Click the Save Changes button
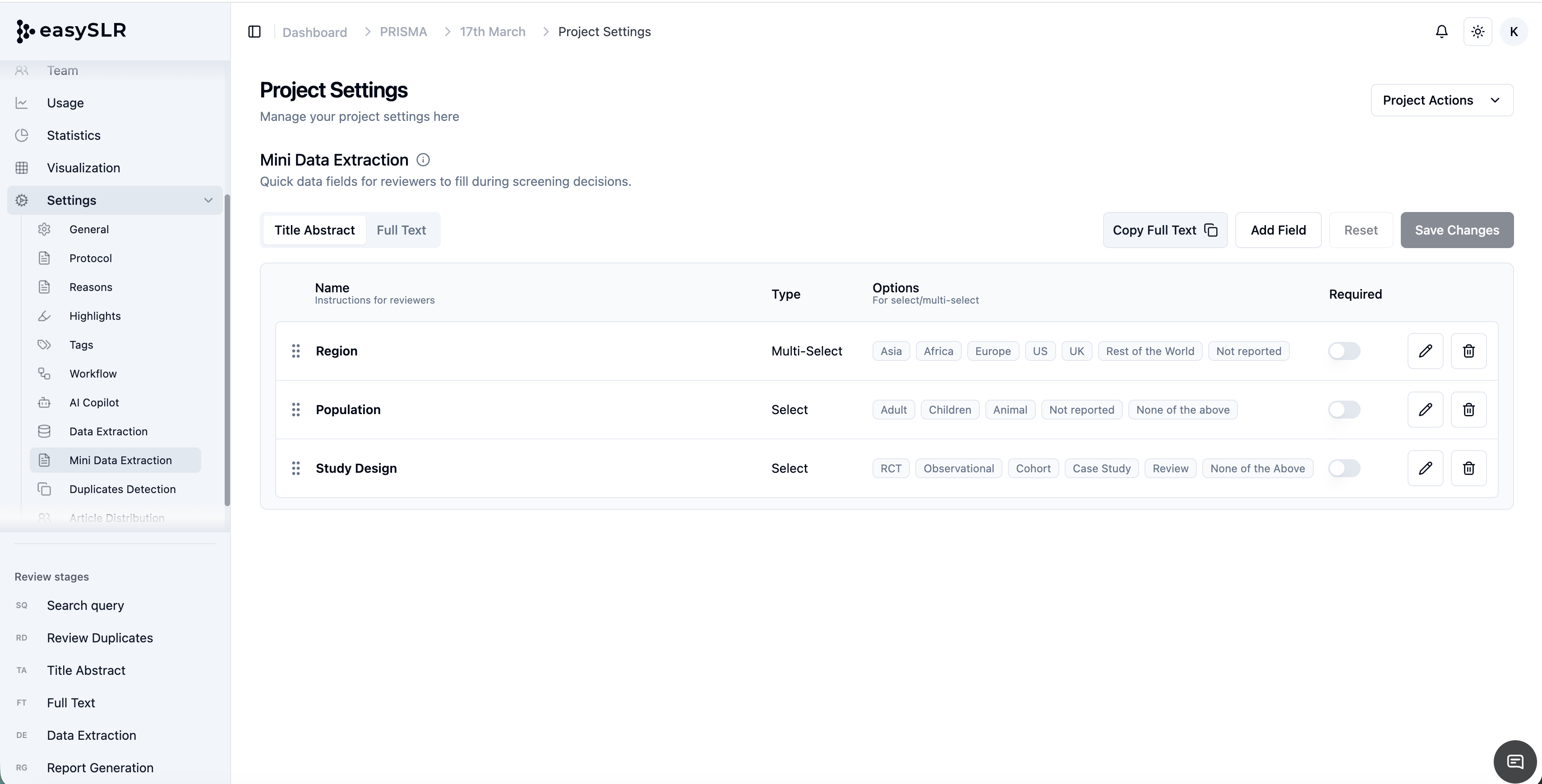Image resolution: width=1542 pixels, height=784 pixels. click(1456, 230)
